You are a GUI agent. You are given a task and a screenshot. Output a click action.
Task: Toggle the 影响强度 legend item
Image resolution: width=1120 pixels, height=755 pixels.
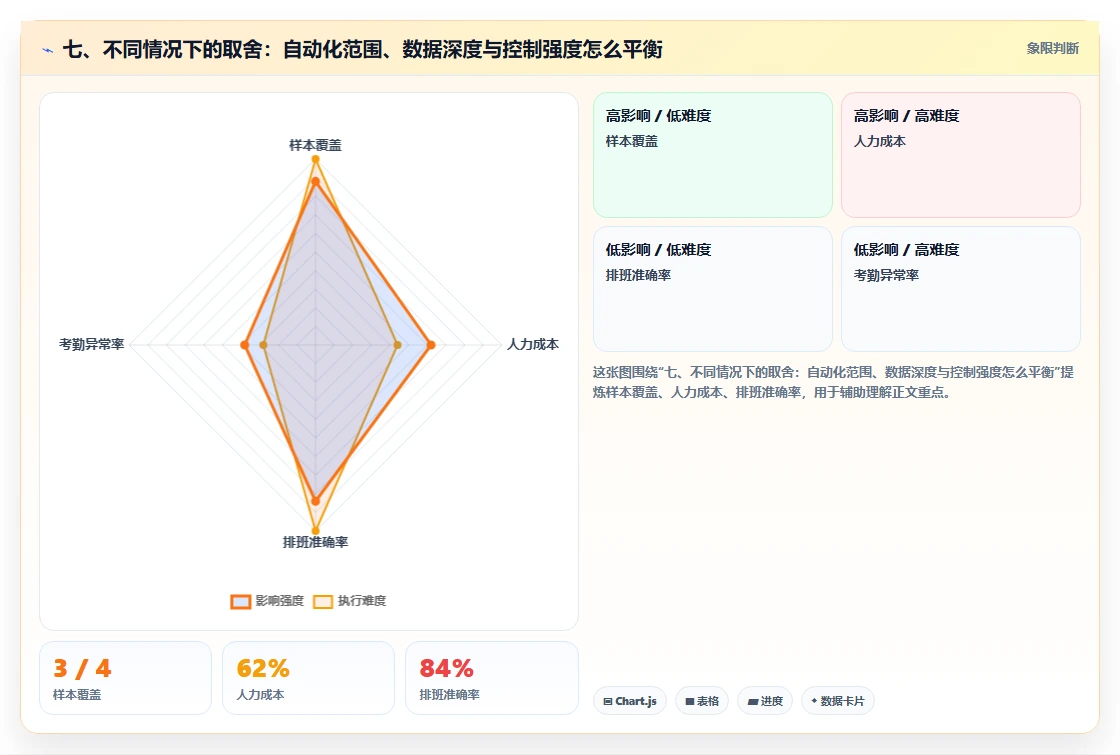[267, 601]
